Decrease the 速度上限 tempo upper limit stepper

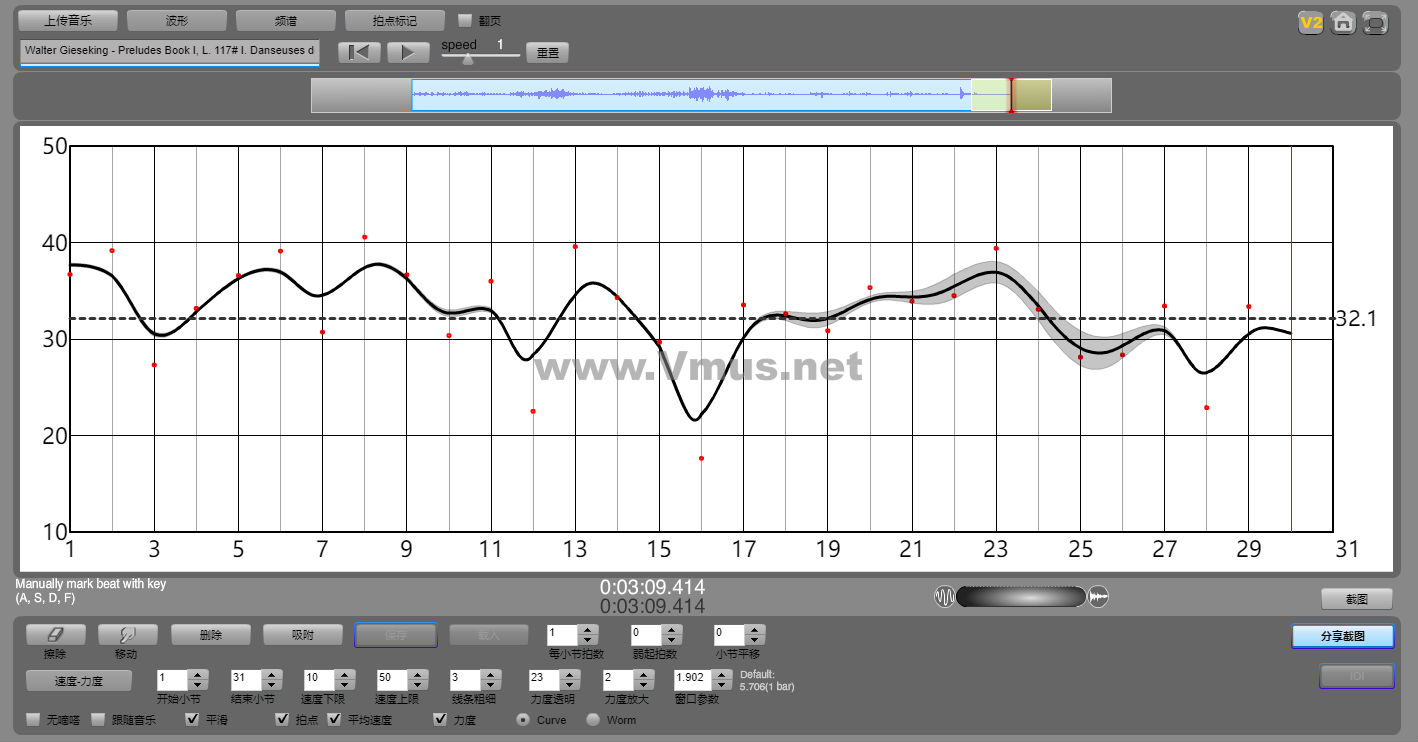pos(418,685)
